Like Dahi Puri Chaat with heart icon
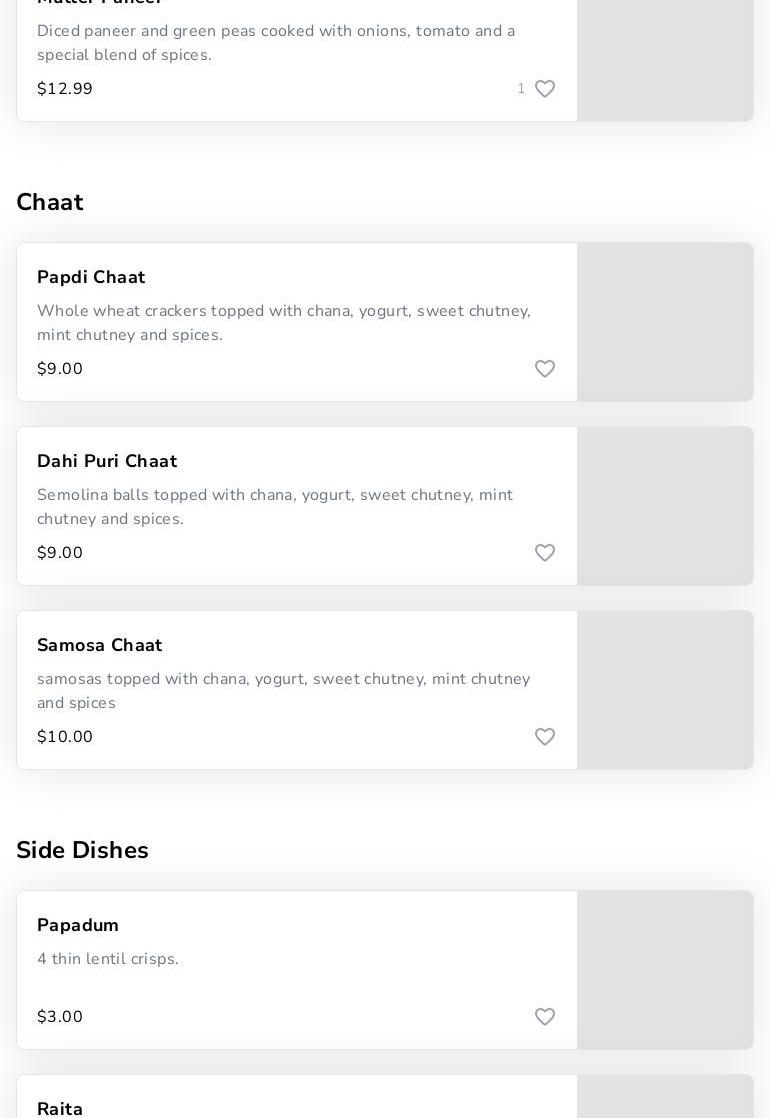 point(545,553)
